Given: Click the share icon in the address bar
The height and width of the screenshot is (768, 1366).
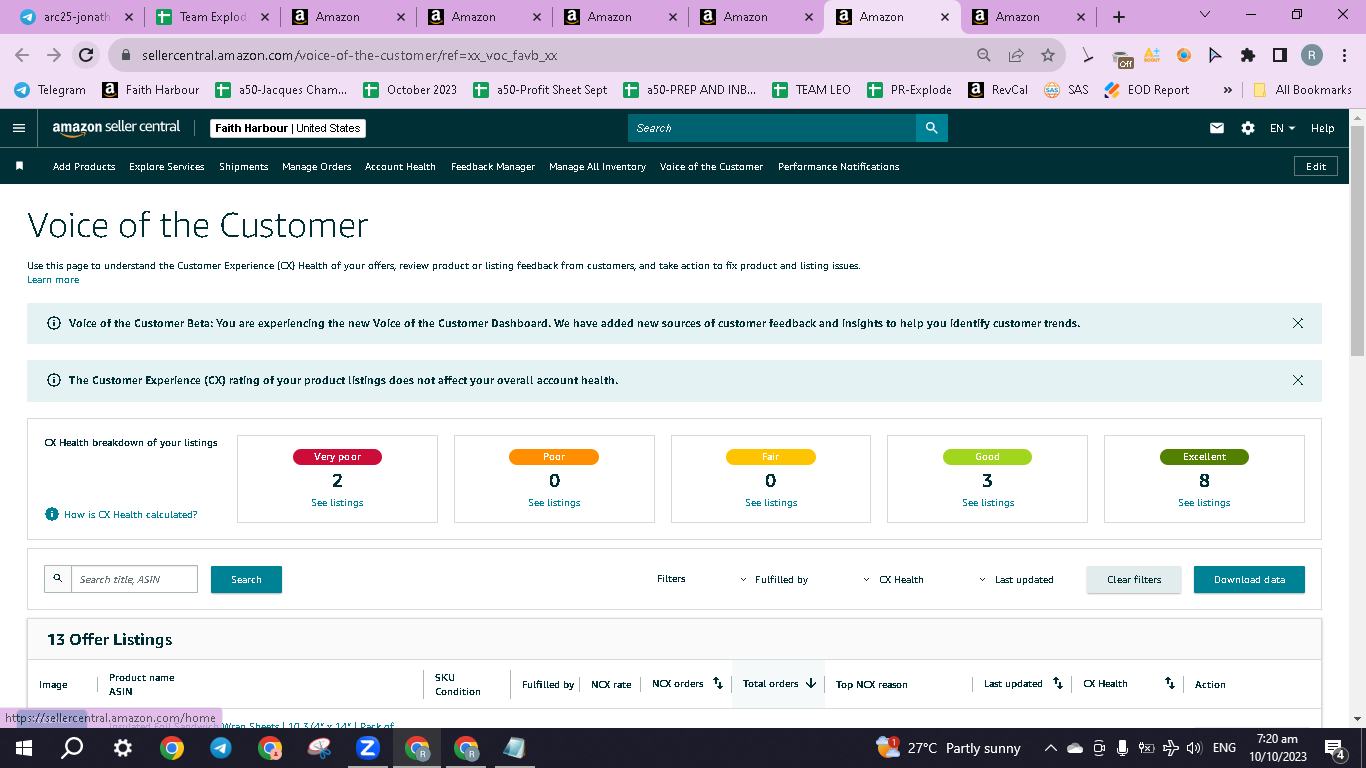Looking at the screenshot, I should click(1016, 56).
